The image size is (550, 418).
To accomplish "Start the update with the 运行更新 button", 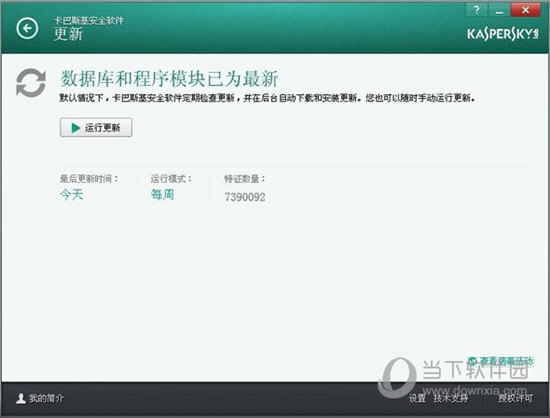I will pos(96,127).
